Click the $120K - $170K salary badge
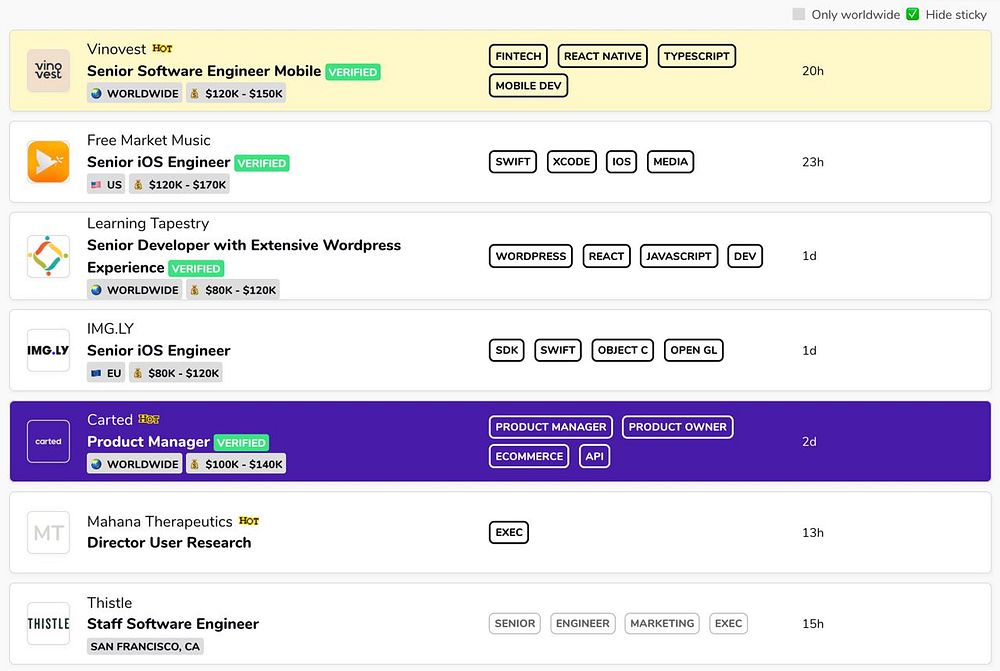 179,184
